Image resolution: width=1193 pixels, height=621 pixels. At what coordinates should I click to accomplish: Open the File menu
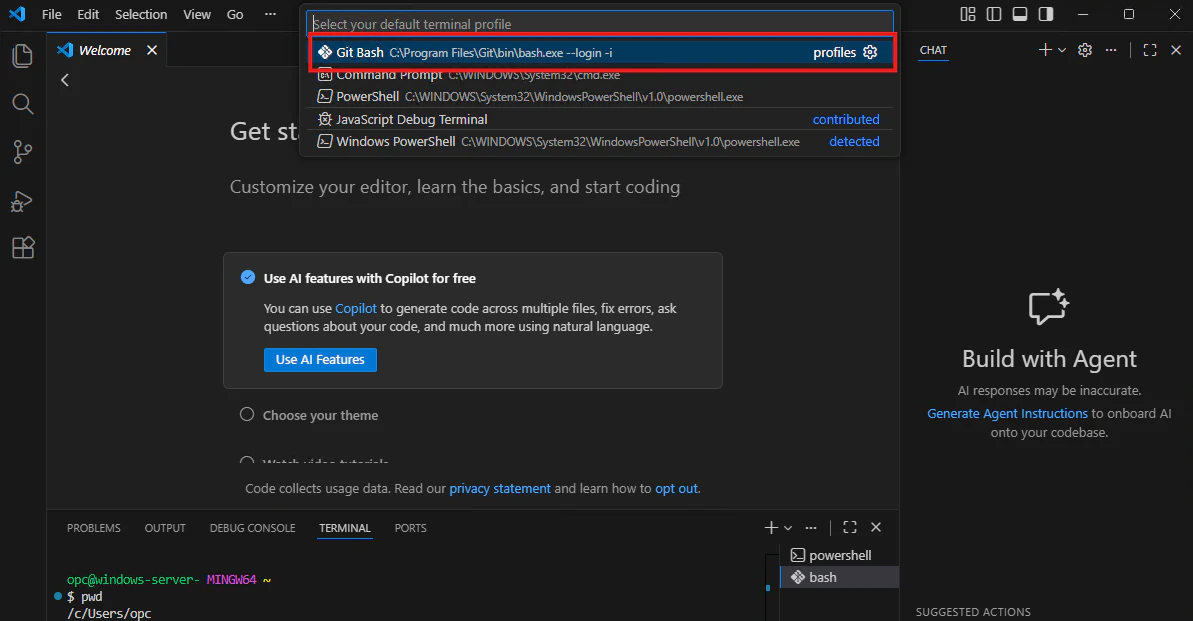pos(52,14)
